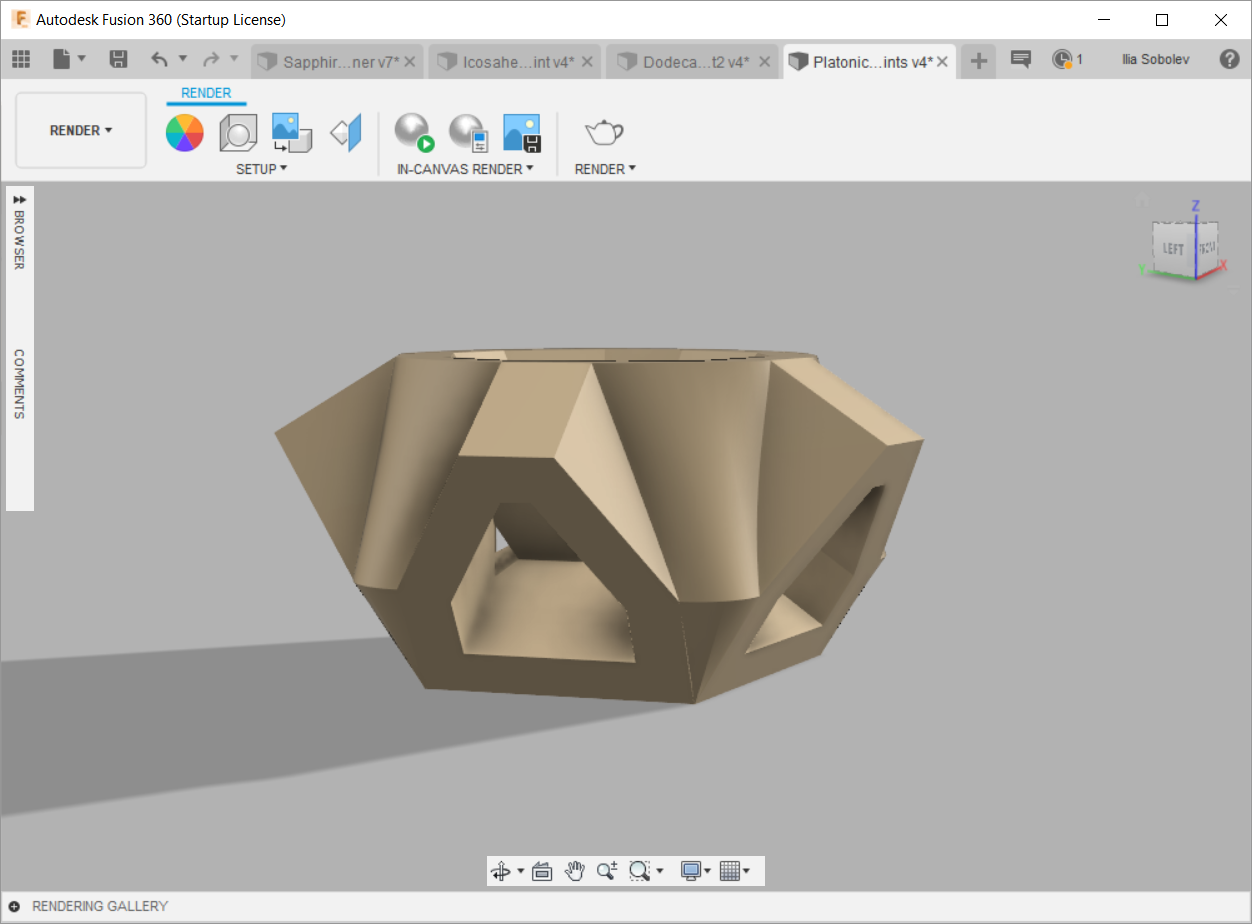The width and height of the screenshot is (1252, 924).
Task: Select the Texture Map Controls icon
Action: [346, 132]
